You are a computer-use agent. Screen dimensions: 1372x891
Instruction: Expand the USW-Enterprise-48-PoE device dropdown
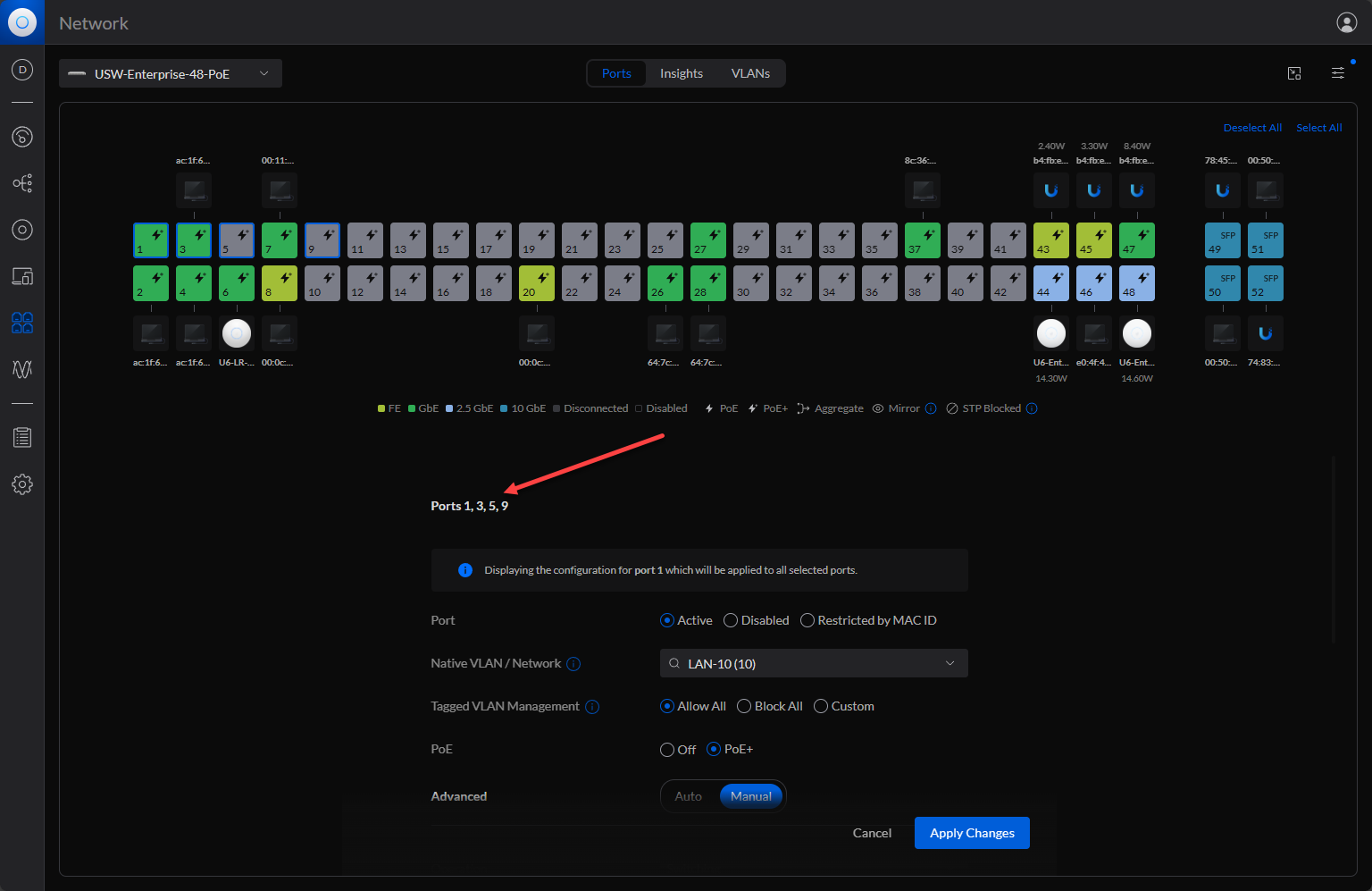(170, 73)
